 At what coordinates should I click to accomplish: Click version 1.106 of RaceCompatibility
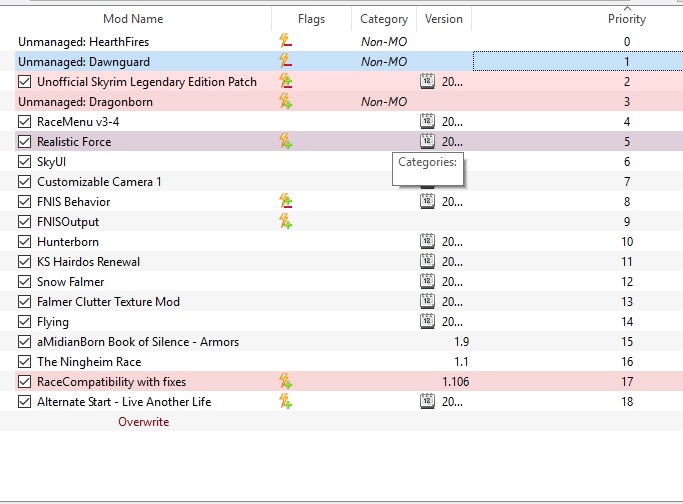(x=456, y=382)
